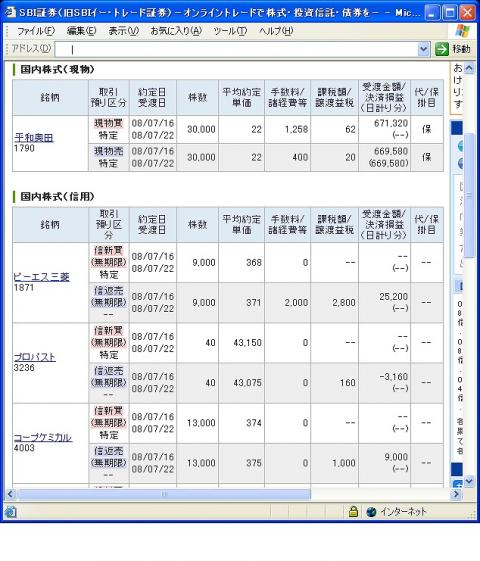
Task: Open the ファイル(F) menu
Action: click(36, 31)
